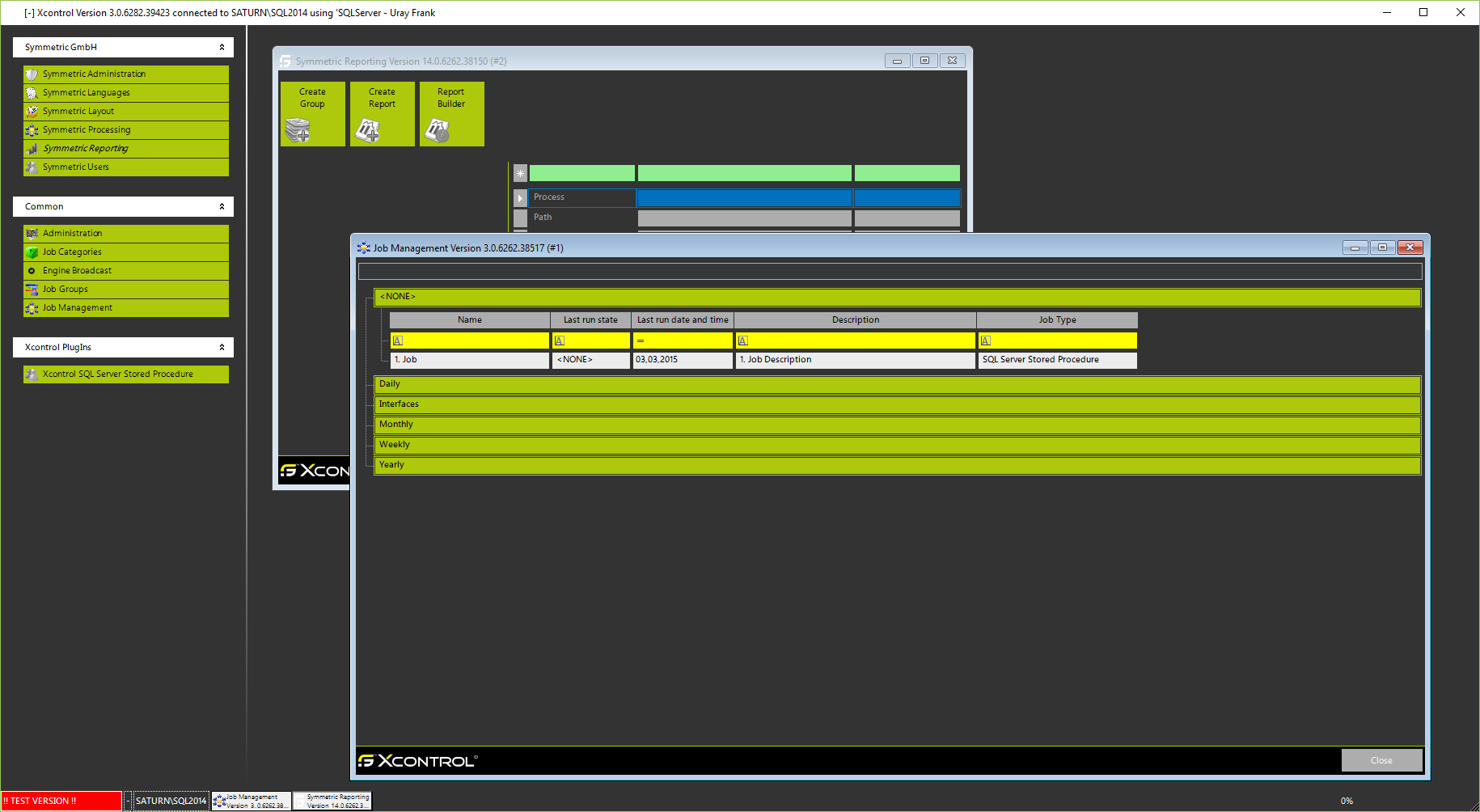Click Create Group in Symmetric Reporting window
1480x812 pixels.
pos(313,114)
